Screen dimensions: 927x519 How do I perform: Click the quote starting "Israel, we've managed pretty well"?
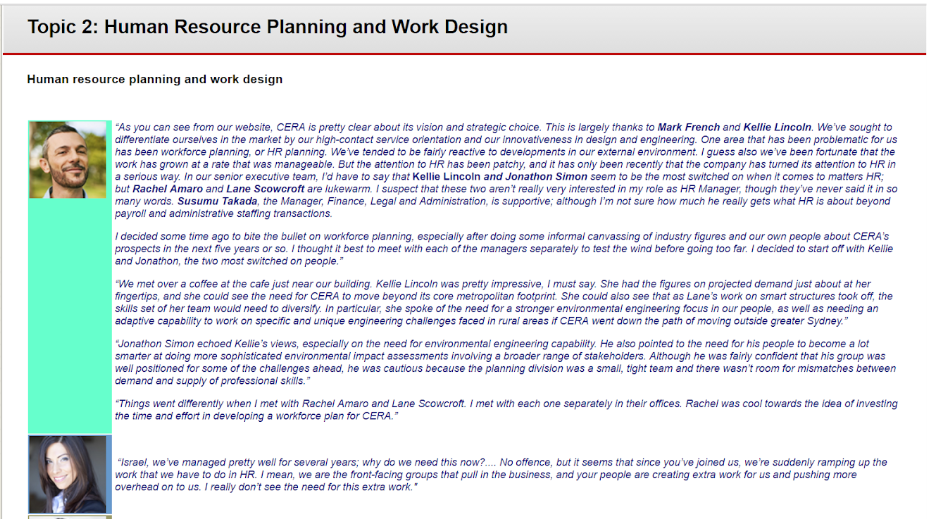tap(500, 475)
